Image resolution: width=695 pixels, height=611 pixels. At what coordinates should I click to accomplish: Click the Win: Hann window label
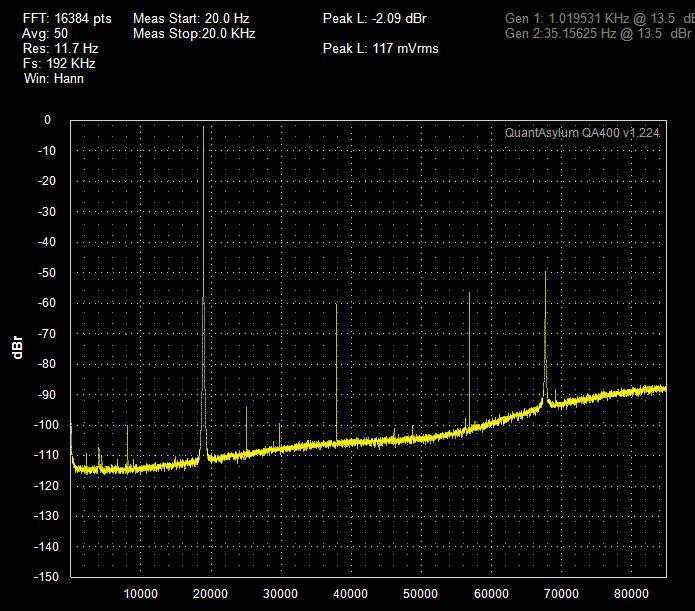54,78
